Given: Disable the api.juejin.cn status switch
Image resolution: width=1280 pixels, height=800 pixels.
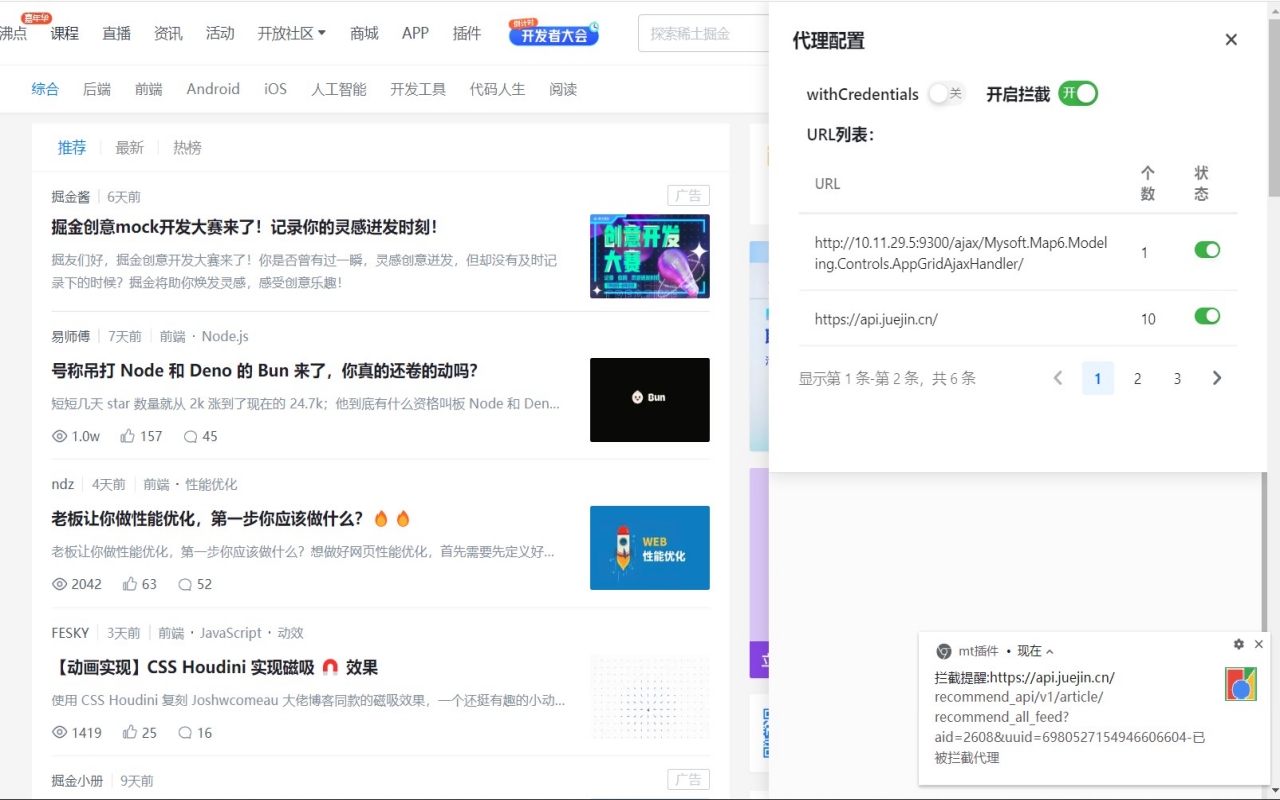Looking at the screenshot, I should (1207, 316).
